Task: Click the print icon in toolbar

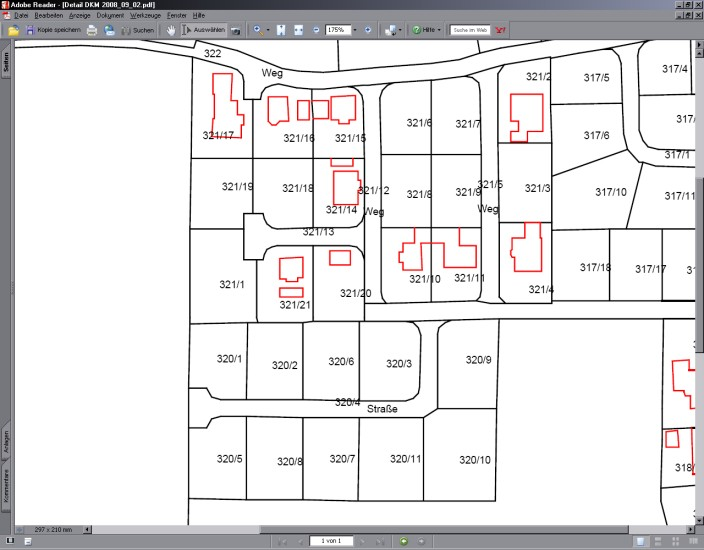Action: click(x=92, y=31)
